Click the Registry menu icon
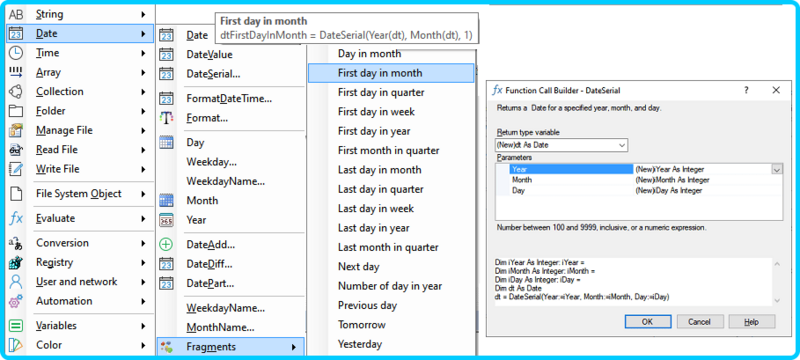The image size is (800, 360). pos(16,263)
